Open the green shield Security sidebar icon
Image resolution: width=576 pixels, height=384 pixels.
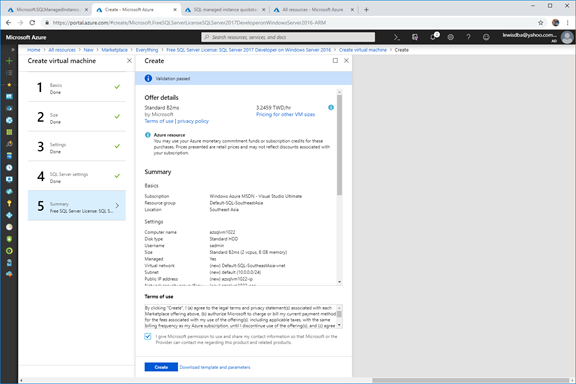(x=9, y=239)
